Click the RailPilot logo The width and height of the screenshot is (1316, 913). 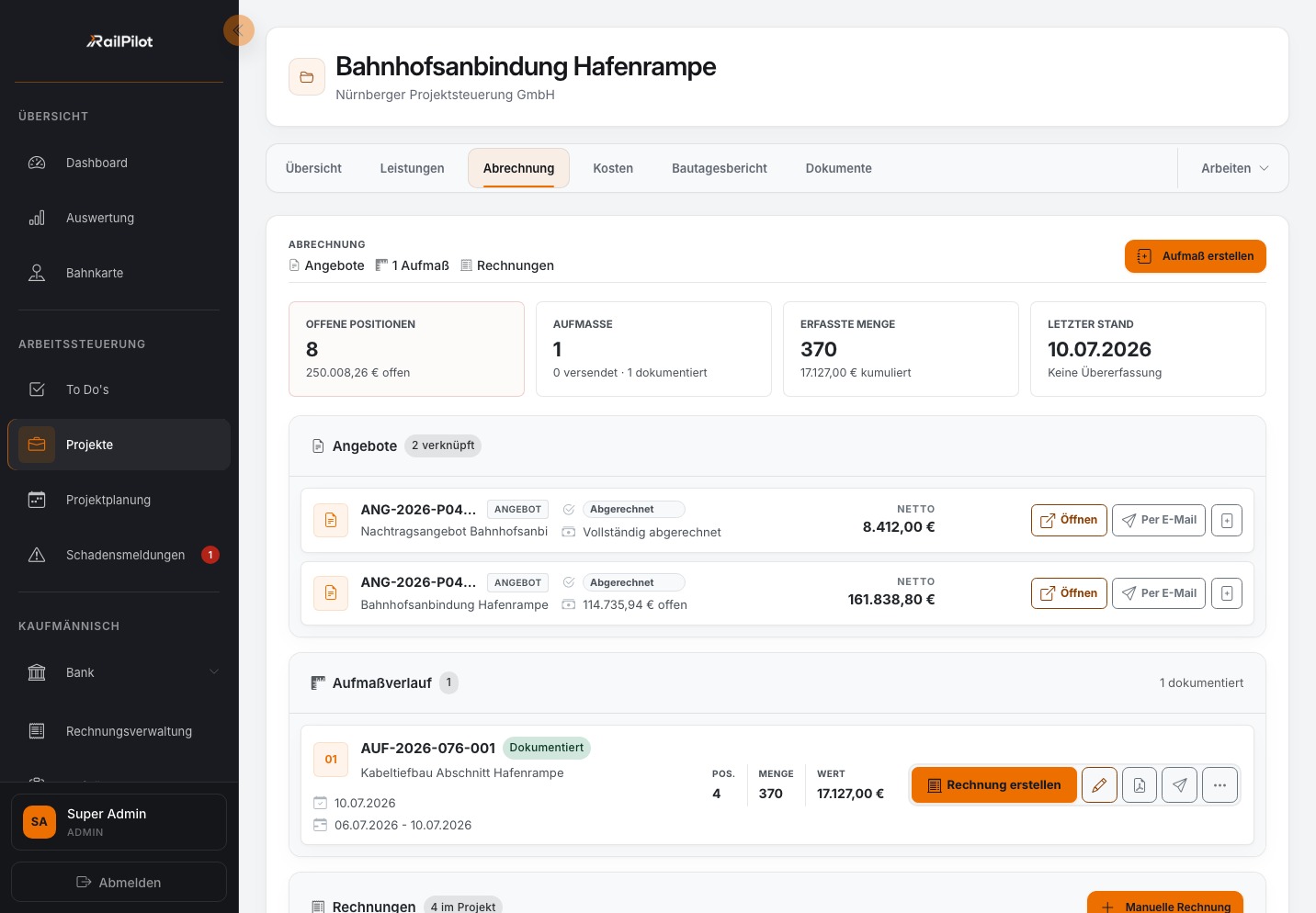119,40
